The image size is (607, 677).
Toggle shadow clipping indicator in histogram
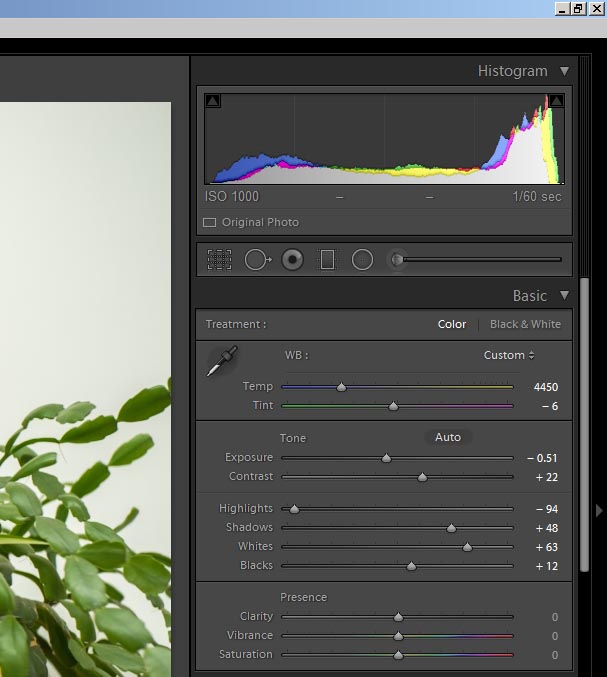click(212, 101)
